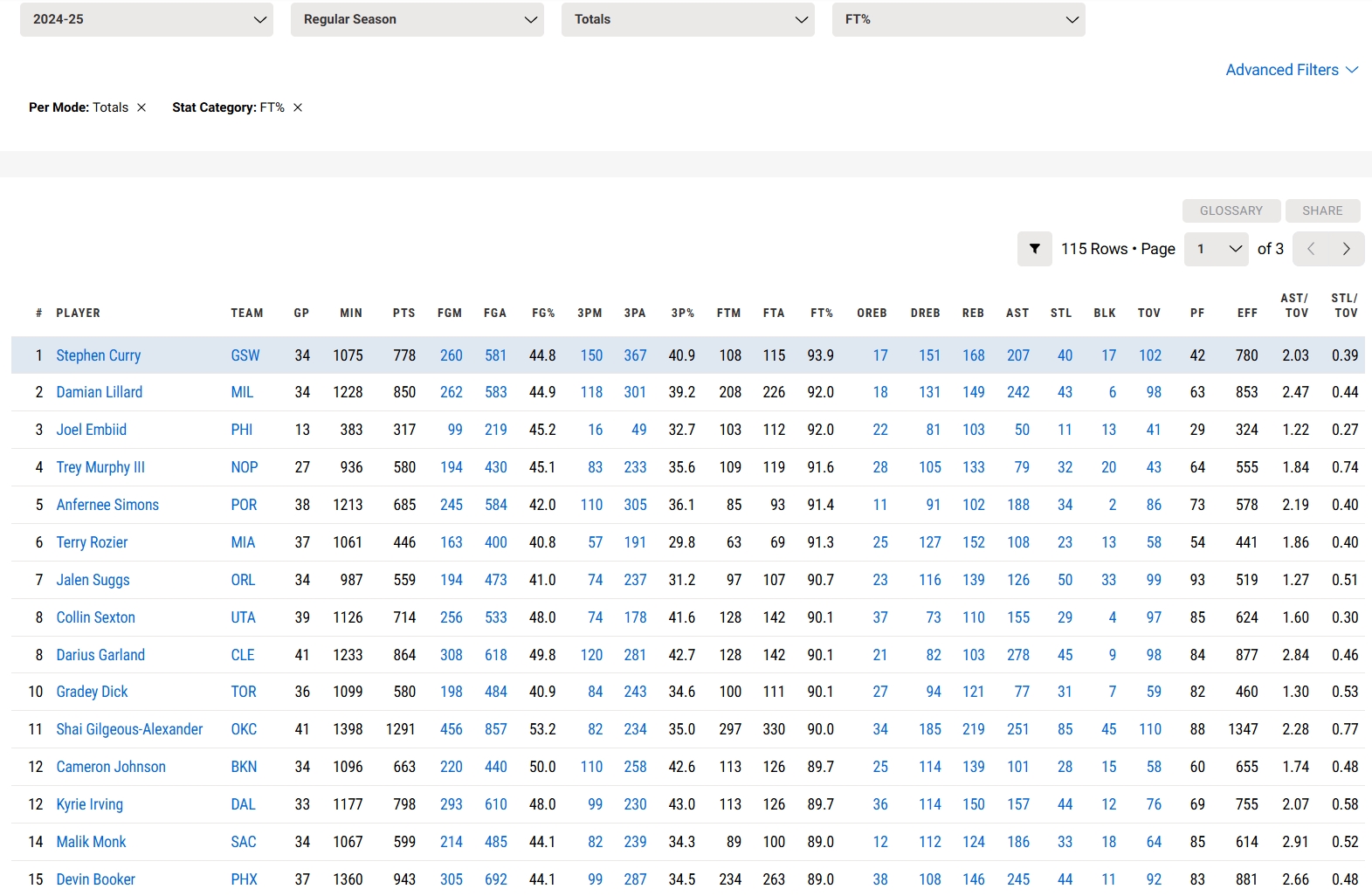1372x896 pixels.
Task: Open the 2024-25 season dropdown
Action: click(146, 19)
